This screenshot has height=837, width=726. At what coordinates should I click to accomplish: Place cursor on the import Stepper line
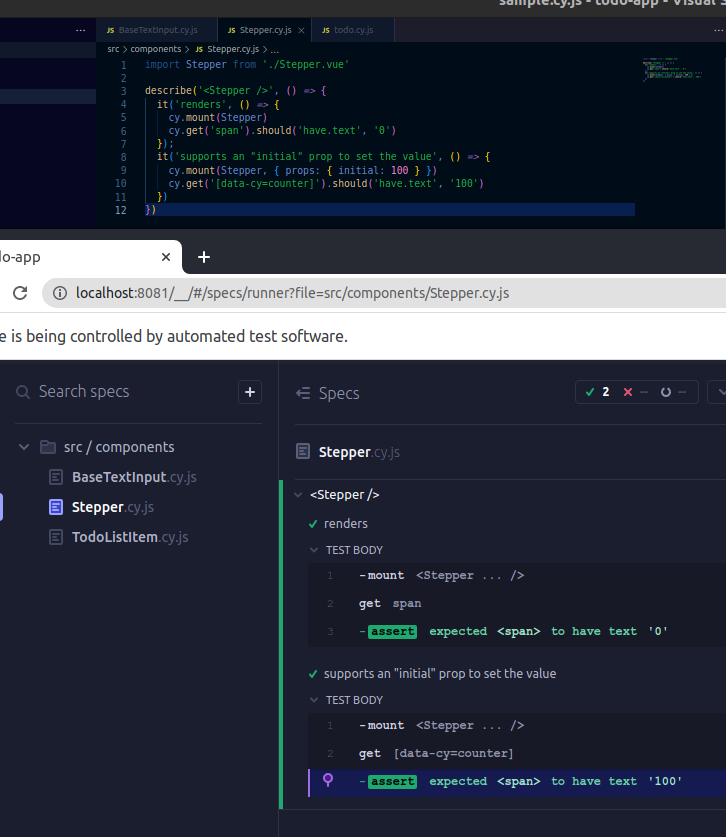247,65
